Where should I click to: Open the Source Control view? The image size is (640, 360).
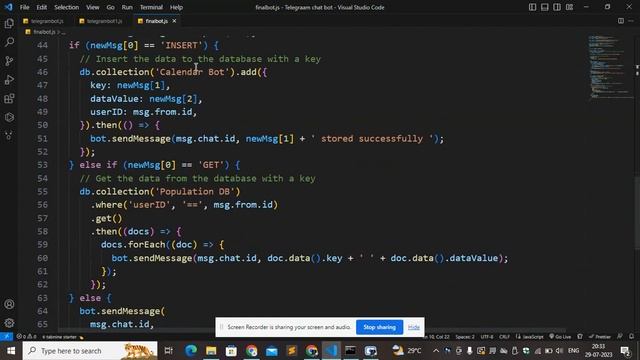(x=9, y=61)
